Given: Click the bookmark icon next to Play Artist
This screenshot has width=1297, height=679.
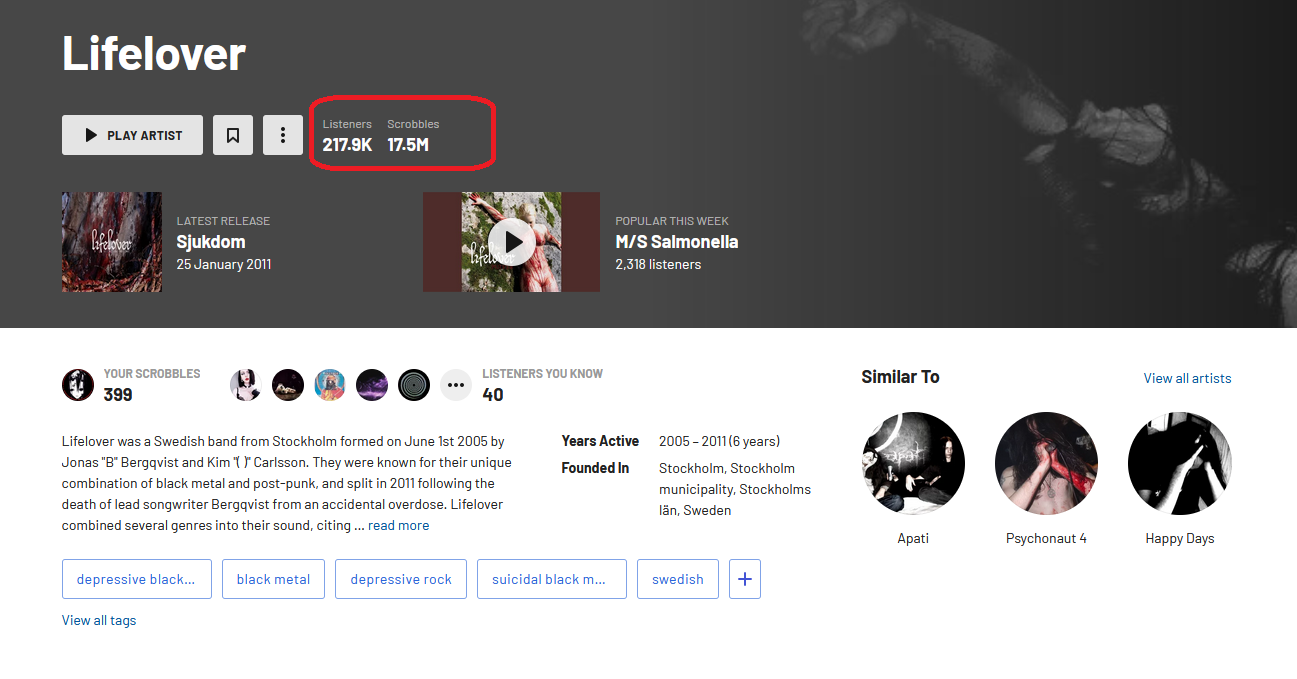Looking at the screenshot, I should [x=233, y=135].
